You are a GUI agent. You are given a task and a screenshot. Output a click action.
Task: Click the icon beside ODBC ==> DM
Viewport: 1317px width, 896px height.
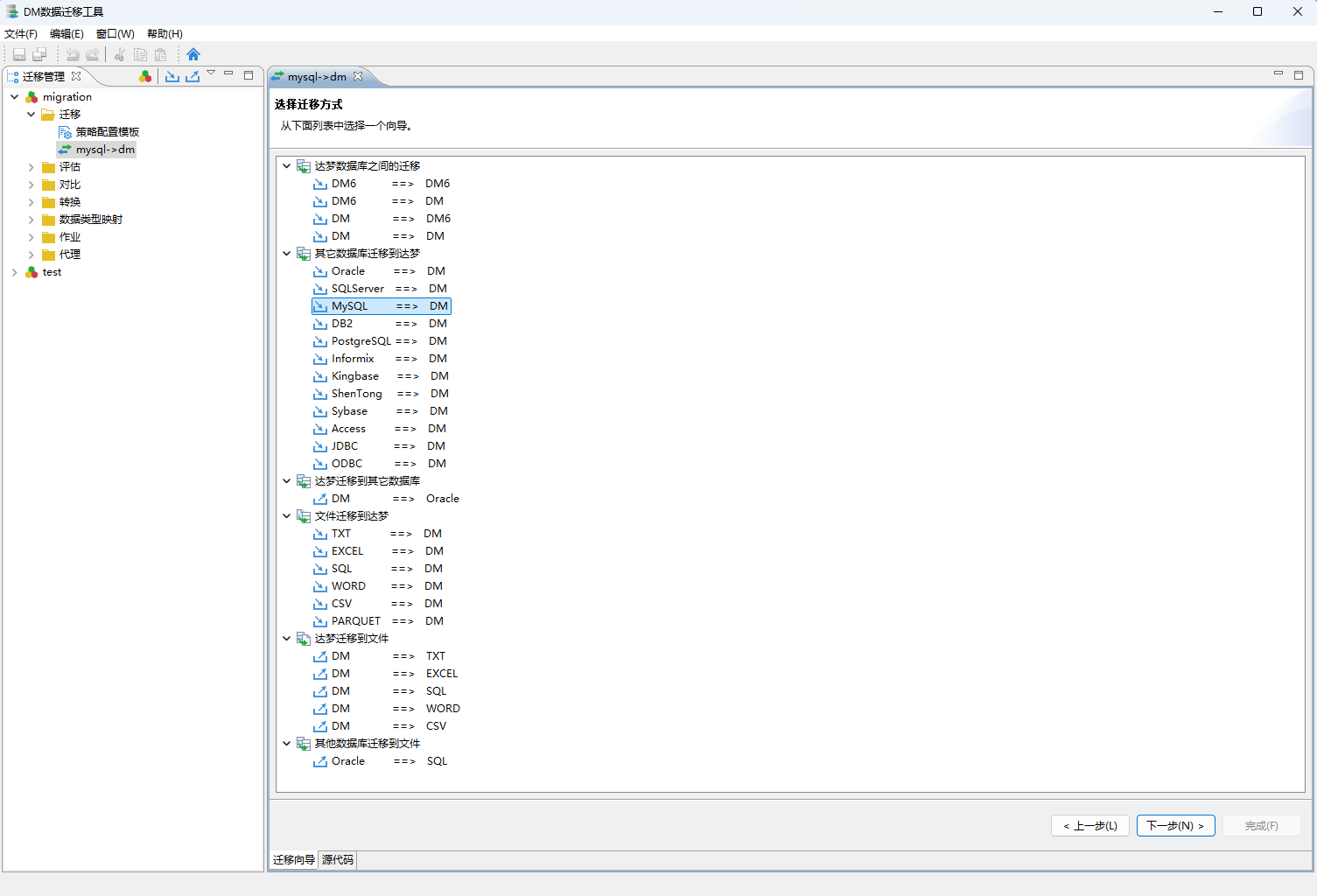coord(320,464)
